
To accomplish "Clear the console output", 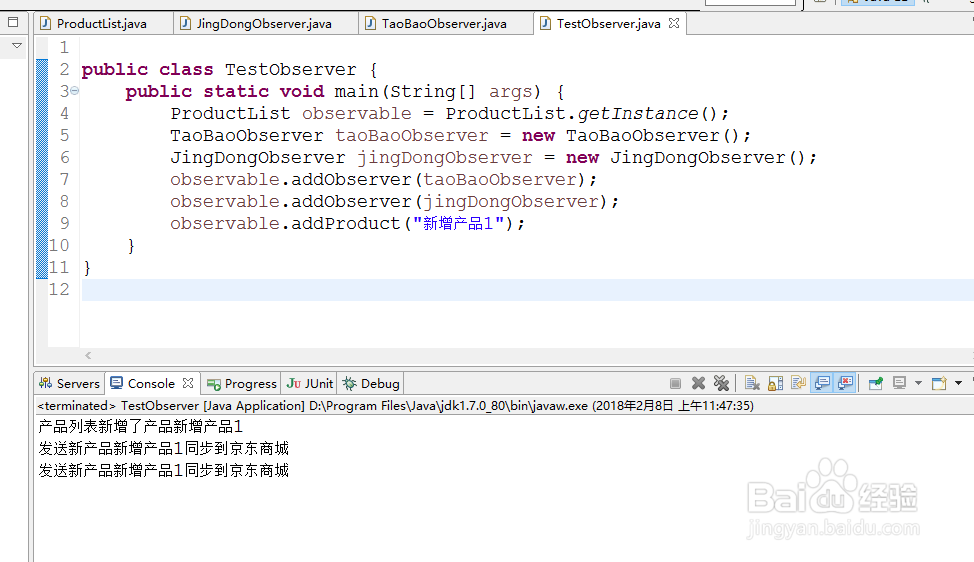I will point(752,383).
